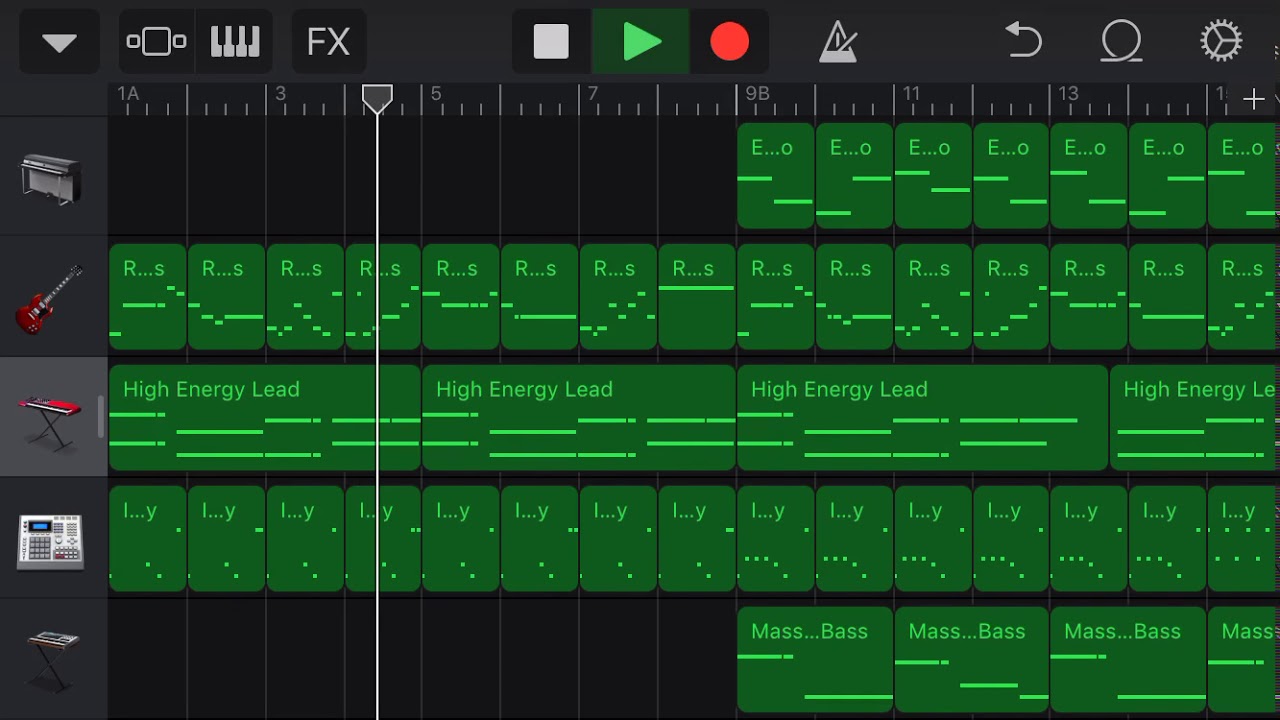Open the Loop Browser
The height and width of the screenshot is (720, 1280).
pyautogui.click(x=1121, y=42)
